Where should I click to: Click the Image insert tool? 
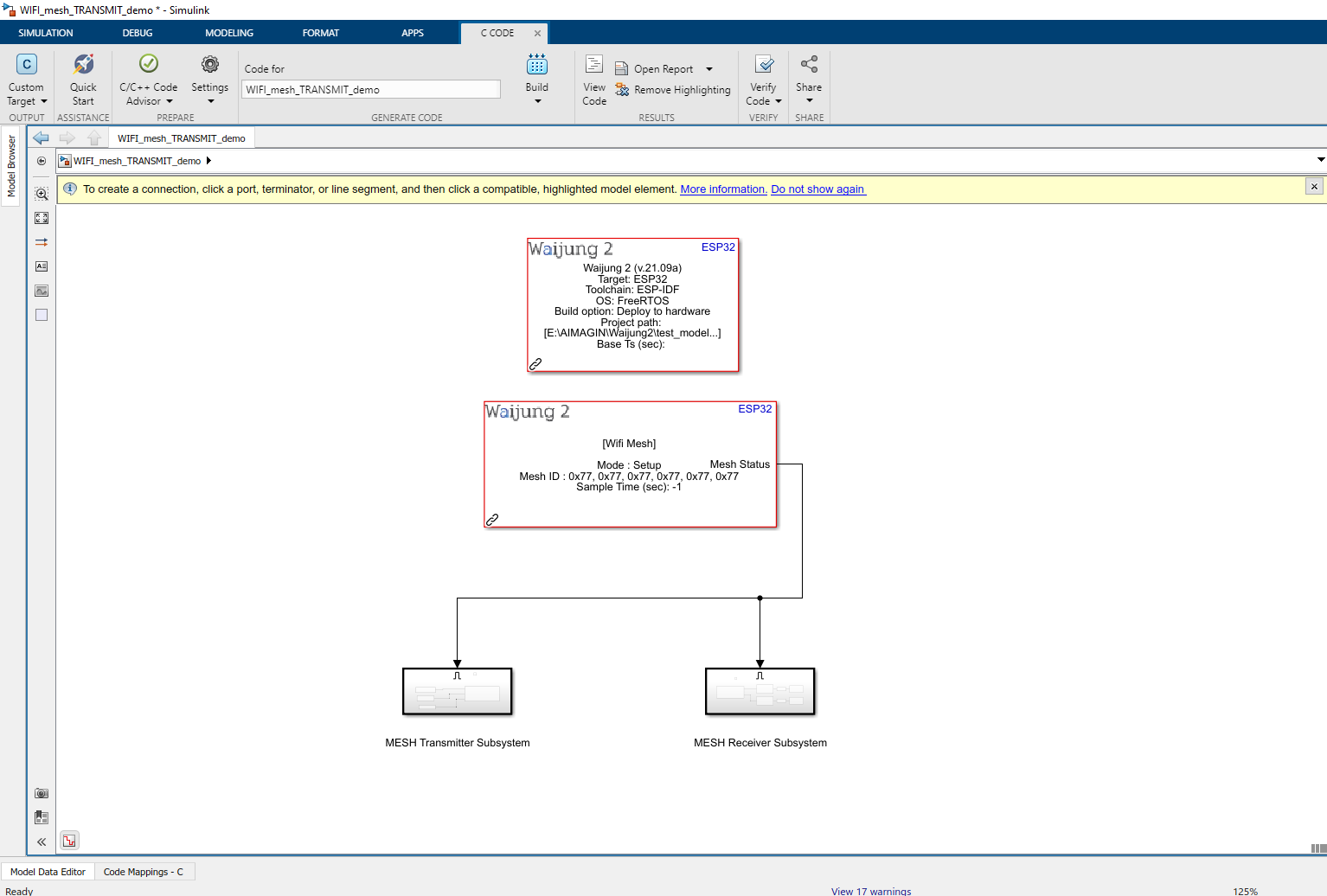42,291
